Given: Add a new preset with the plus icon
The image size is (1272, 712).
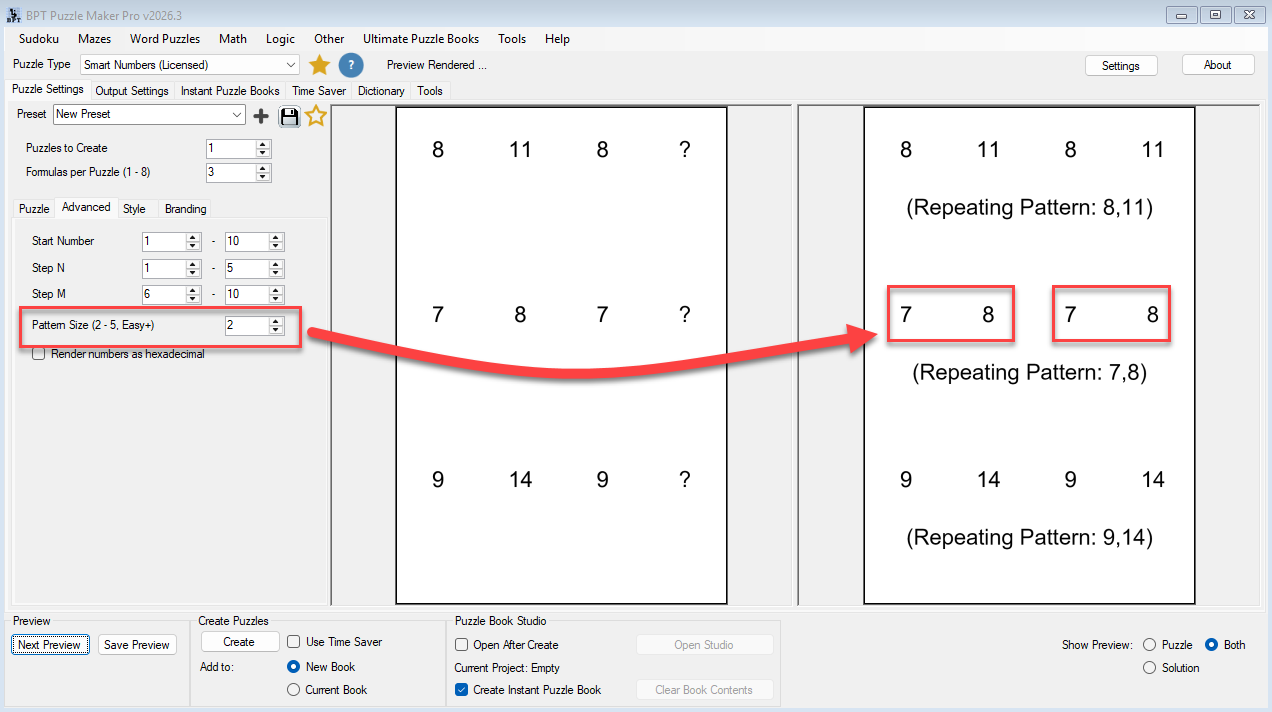Looking at the screenshot, I should 261,116.
